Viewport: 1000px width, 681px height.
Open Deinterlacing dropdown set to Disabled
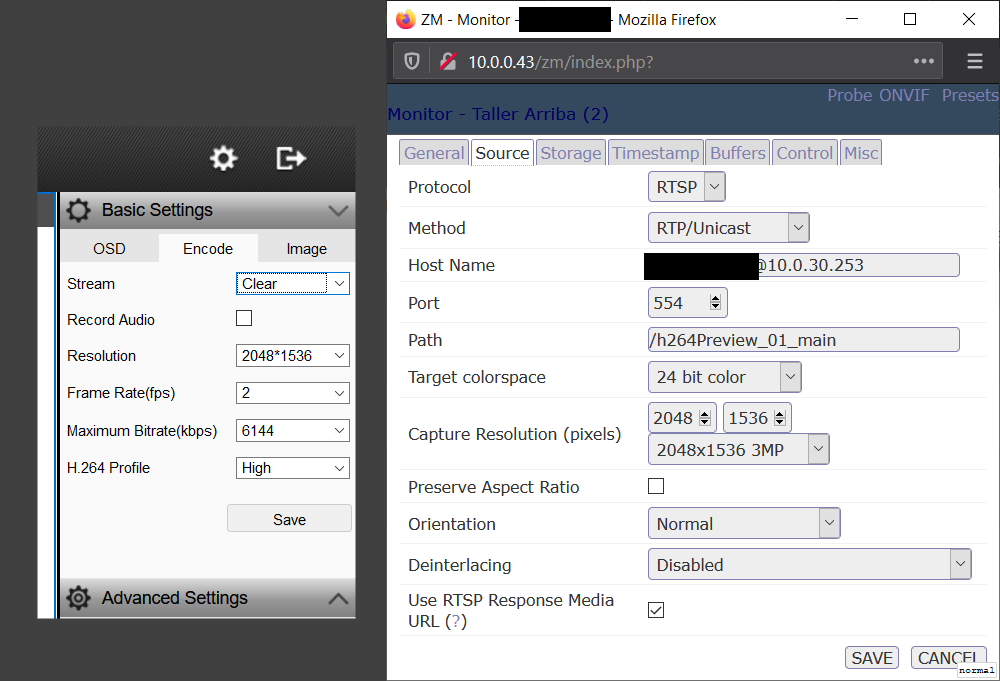tap(809, 564)
